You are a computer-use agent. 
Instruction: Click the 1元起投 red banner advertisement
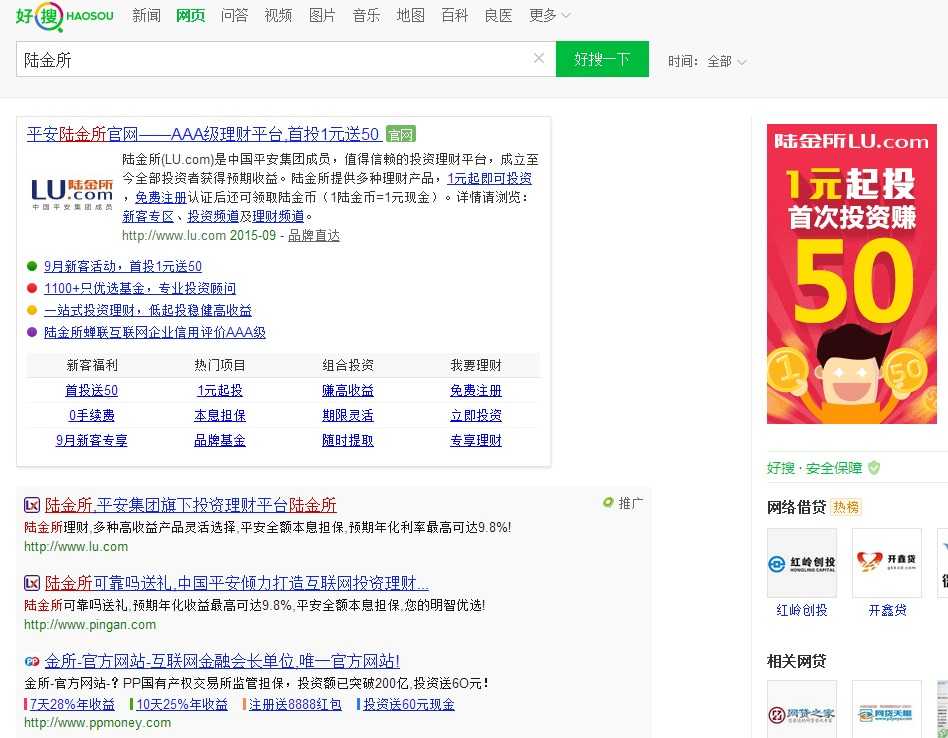point(851,273)
